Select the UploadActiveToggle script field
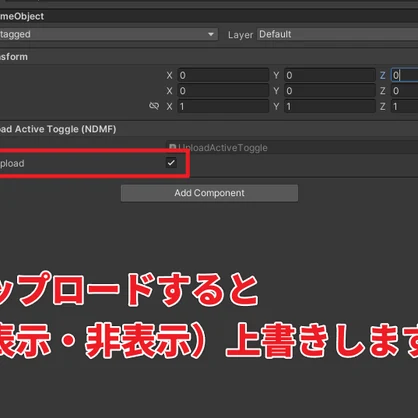418x418 pixels. [x=292, y=148]
